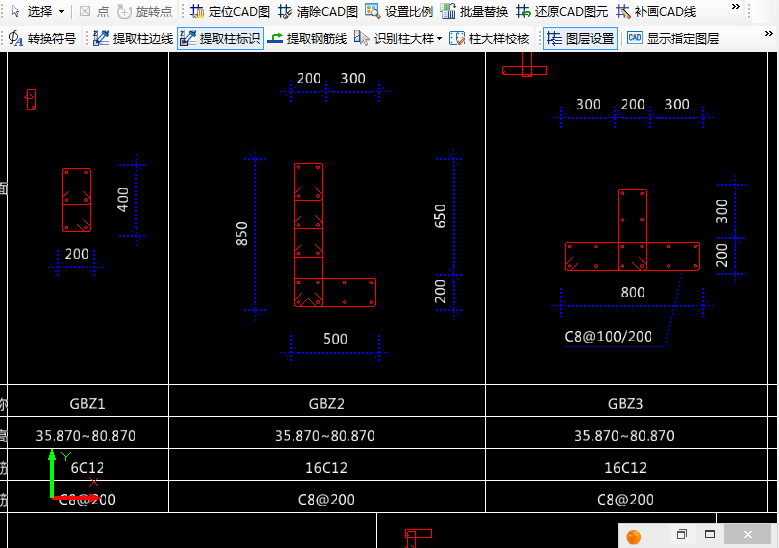Click the 850 dimension on GBZ2
This screenshot has width=779, height=548.
pyautogui.click(x=241, y=234)
